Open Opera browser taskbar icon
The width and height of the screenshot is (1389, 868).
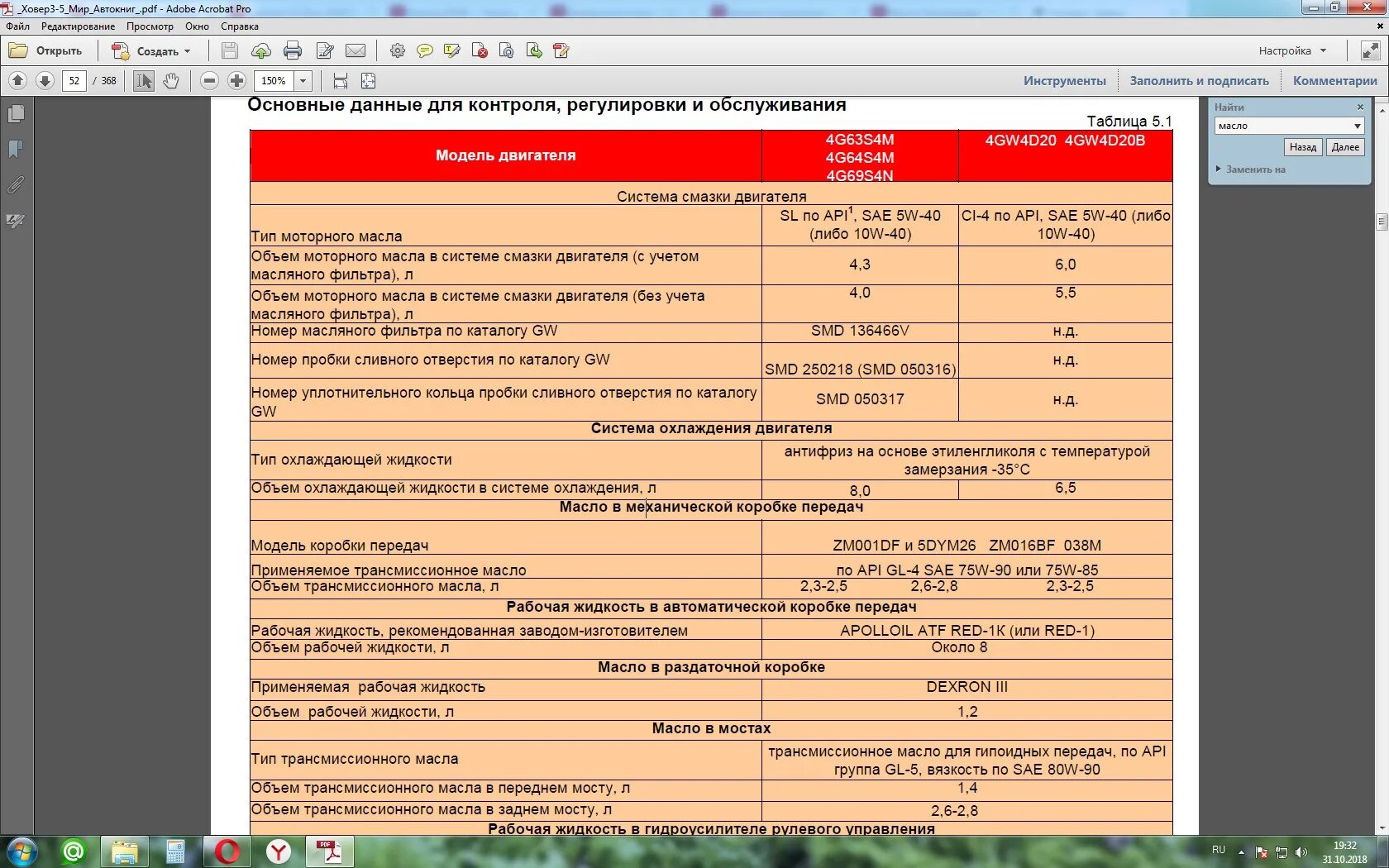pos(227,851)
